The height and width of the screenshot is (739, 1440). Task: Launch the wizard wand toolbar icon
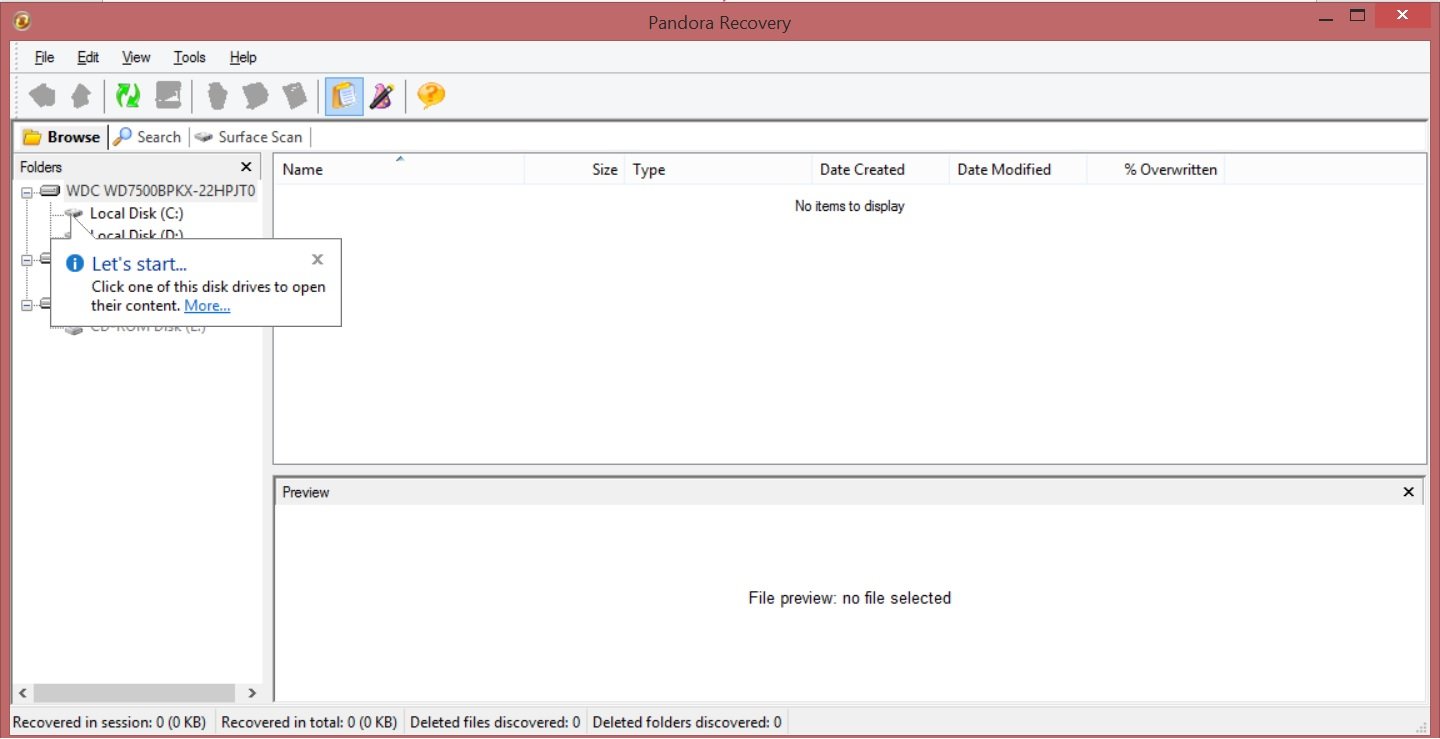click(381, 96)
